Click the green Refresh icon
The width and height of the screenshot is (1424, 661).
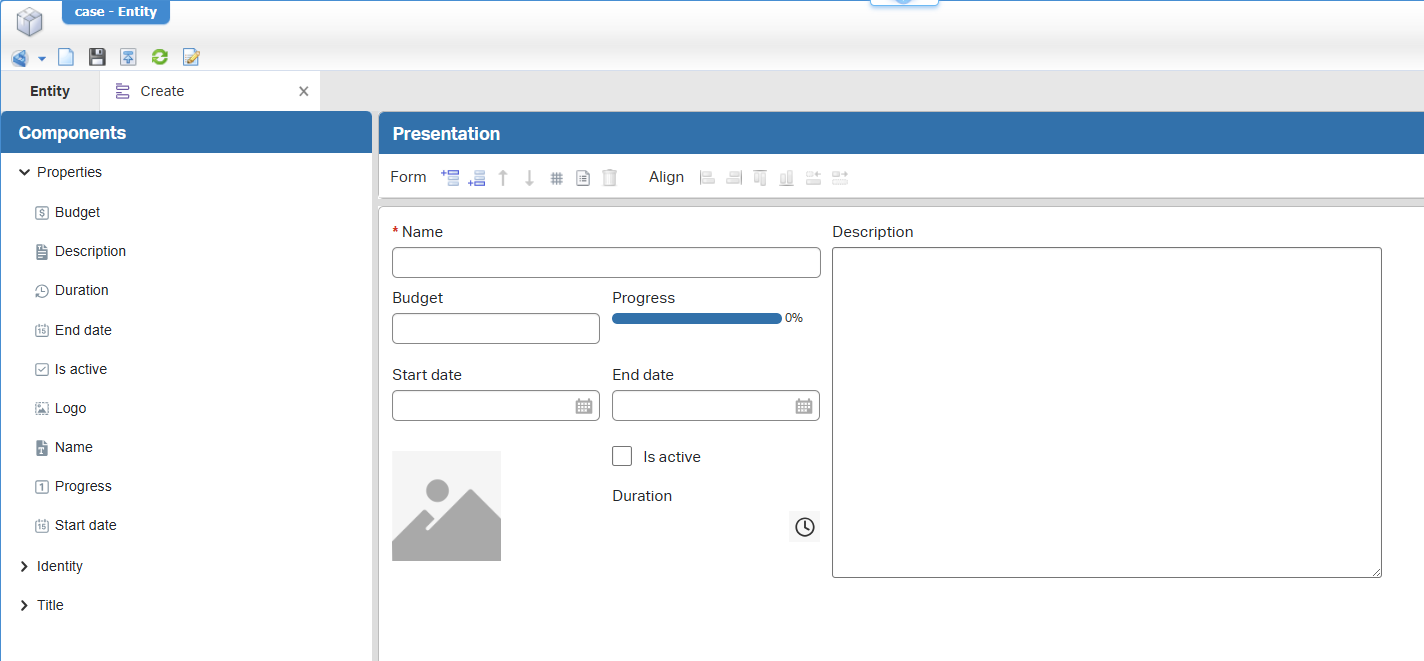[159, 57]
